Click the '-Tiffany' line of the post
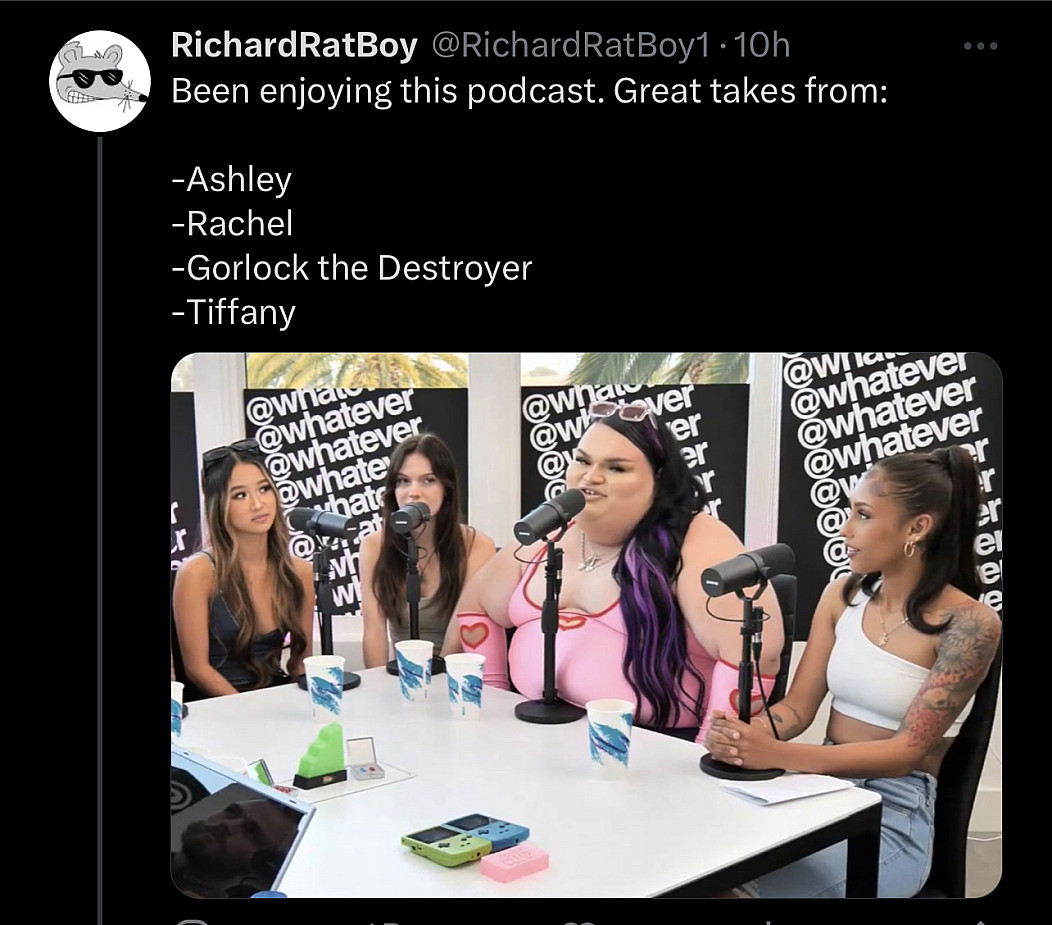 click(233, 313)
